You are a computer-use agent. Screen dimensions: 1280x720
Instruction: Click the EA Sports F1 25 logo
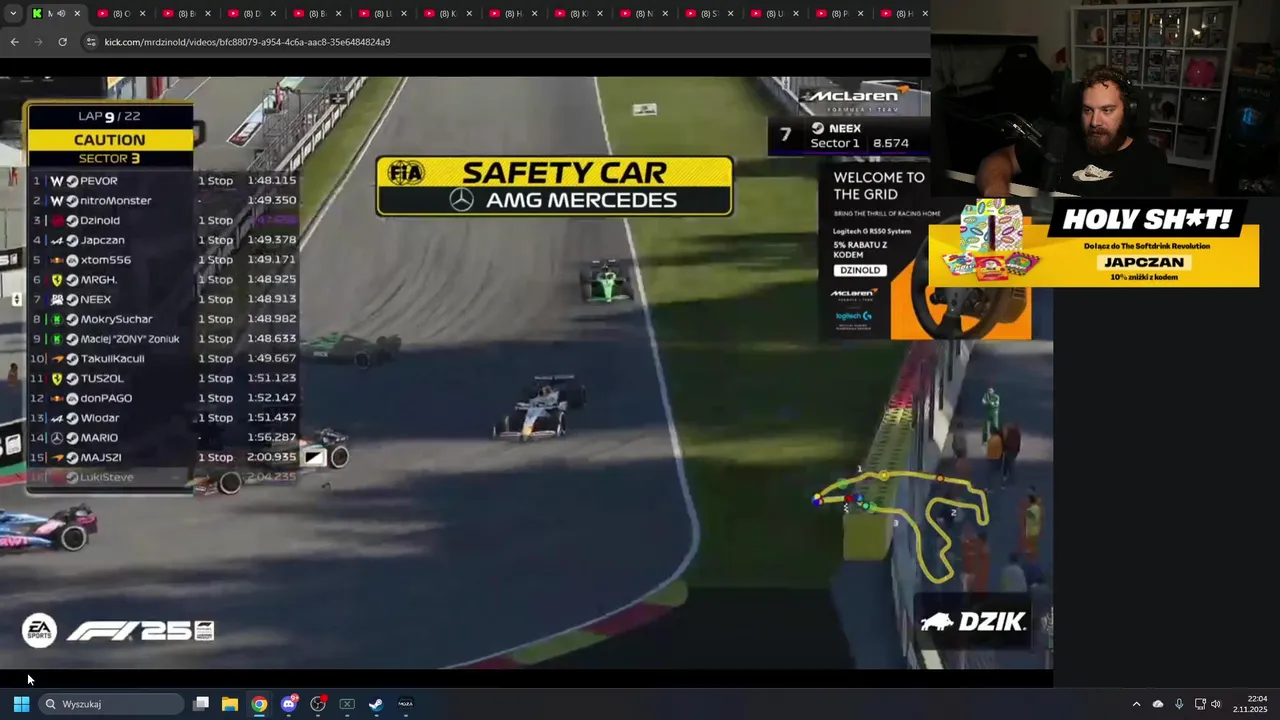(118, 631)
